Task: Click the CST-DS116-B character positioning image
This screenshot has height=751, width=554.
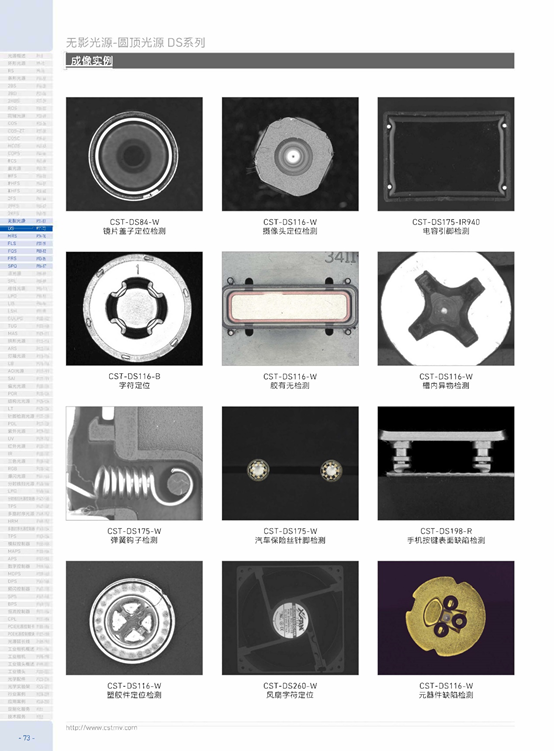Action: [134, 308]
